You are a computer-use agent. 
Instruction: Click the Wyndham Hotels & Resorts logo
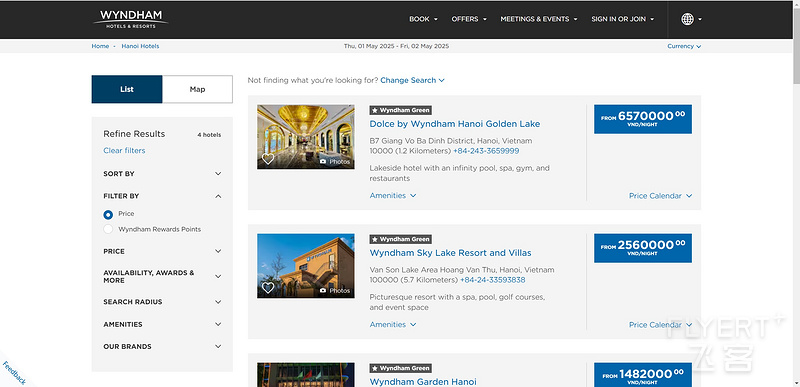coord(131,19)
